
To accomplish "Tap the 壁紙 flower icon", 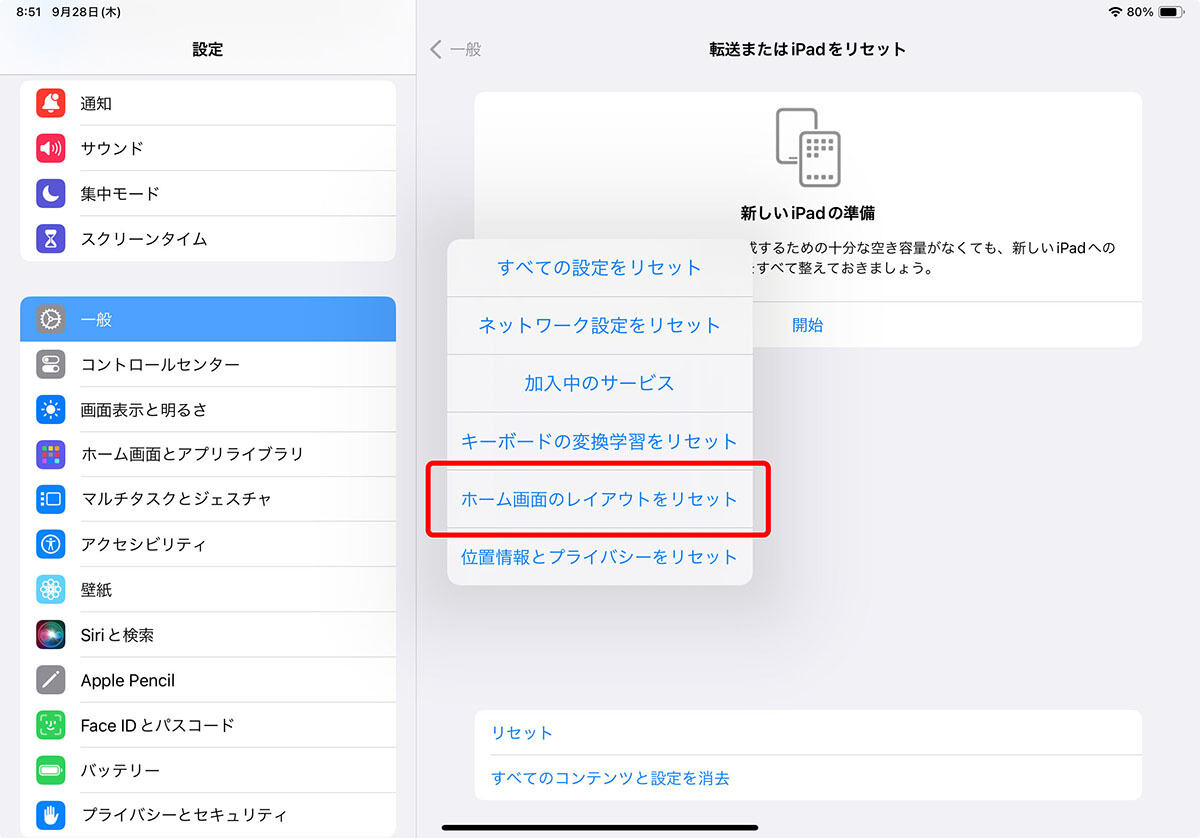I will (51, 590).
